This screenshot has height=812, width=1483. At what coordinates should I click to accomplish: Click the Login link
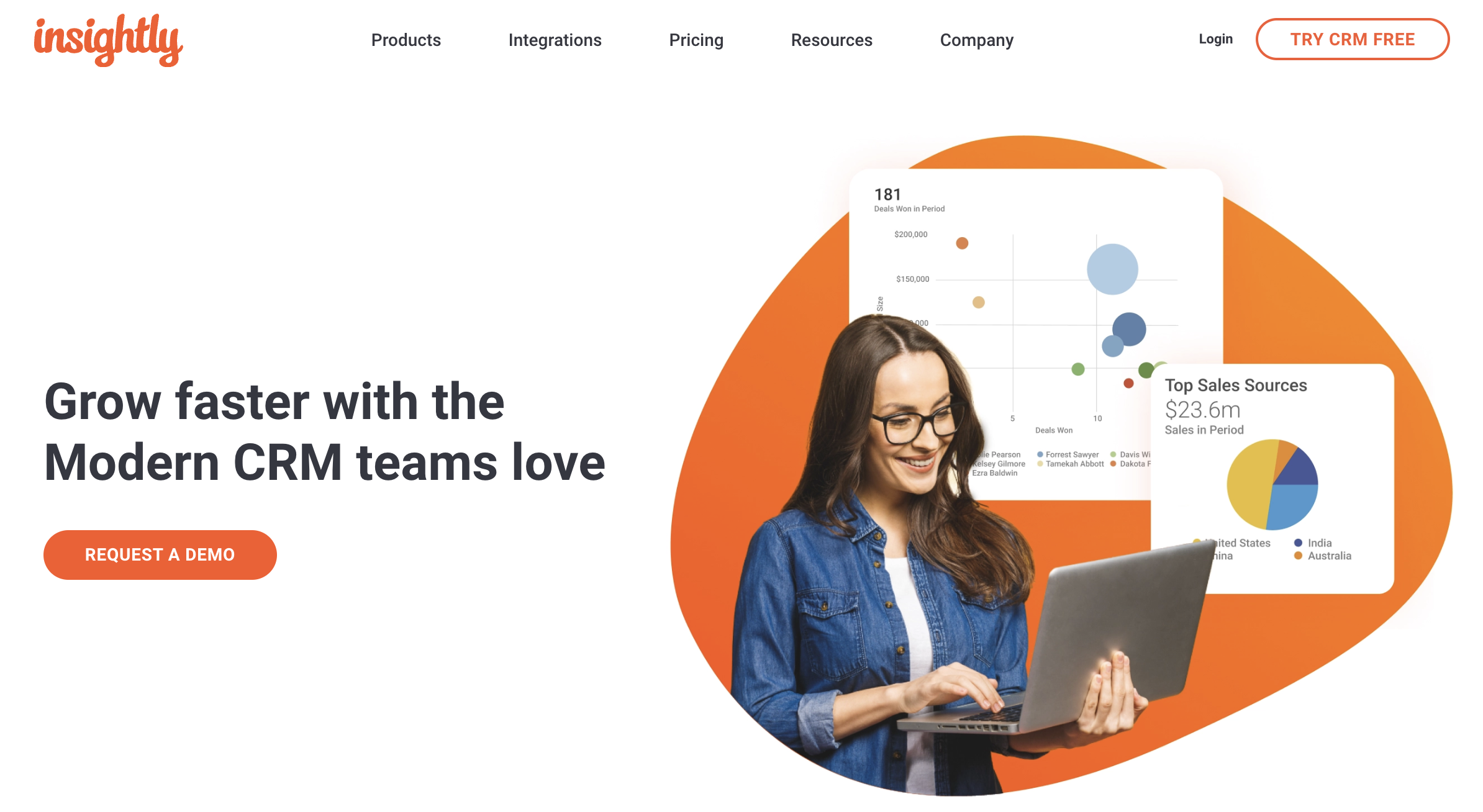click(x=1217, y=40)
